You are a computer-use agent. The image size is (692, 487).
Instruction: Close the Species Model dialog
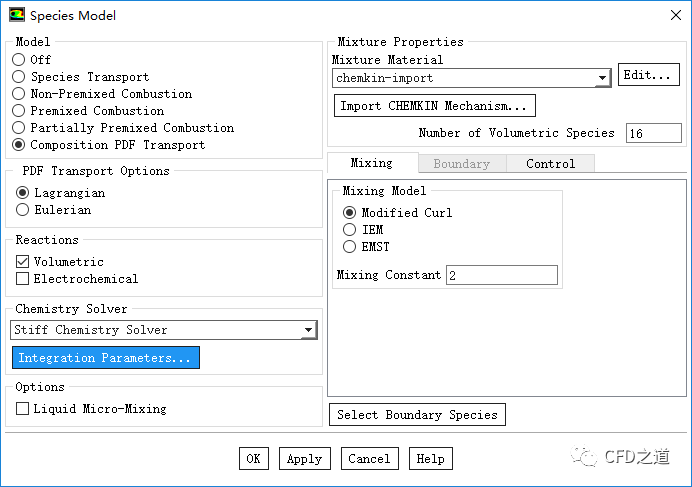pos(672,15)
